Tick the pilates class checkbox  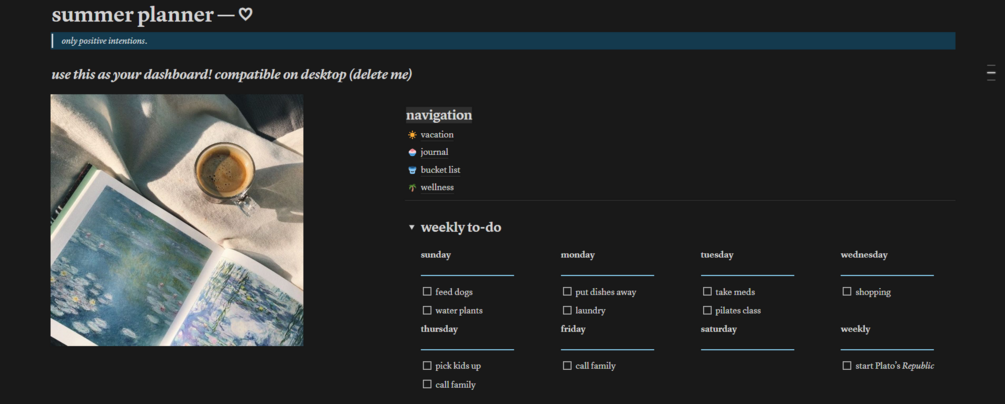tap(707, 310)
